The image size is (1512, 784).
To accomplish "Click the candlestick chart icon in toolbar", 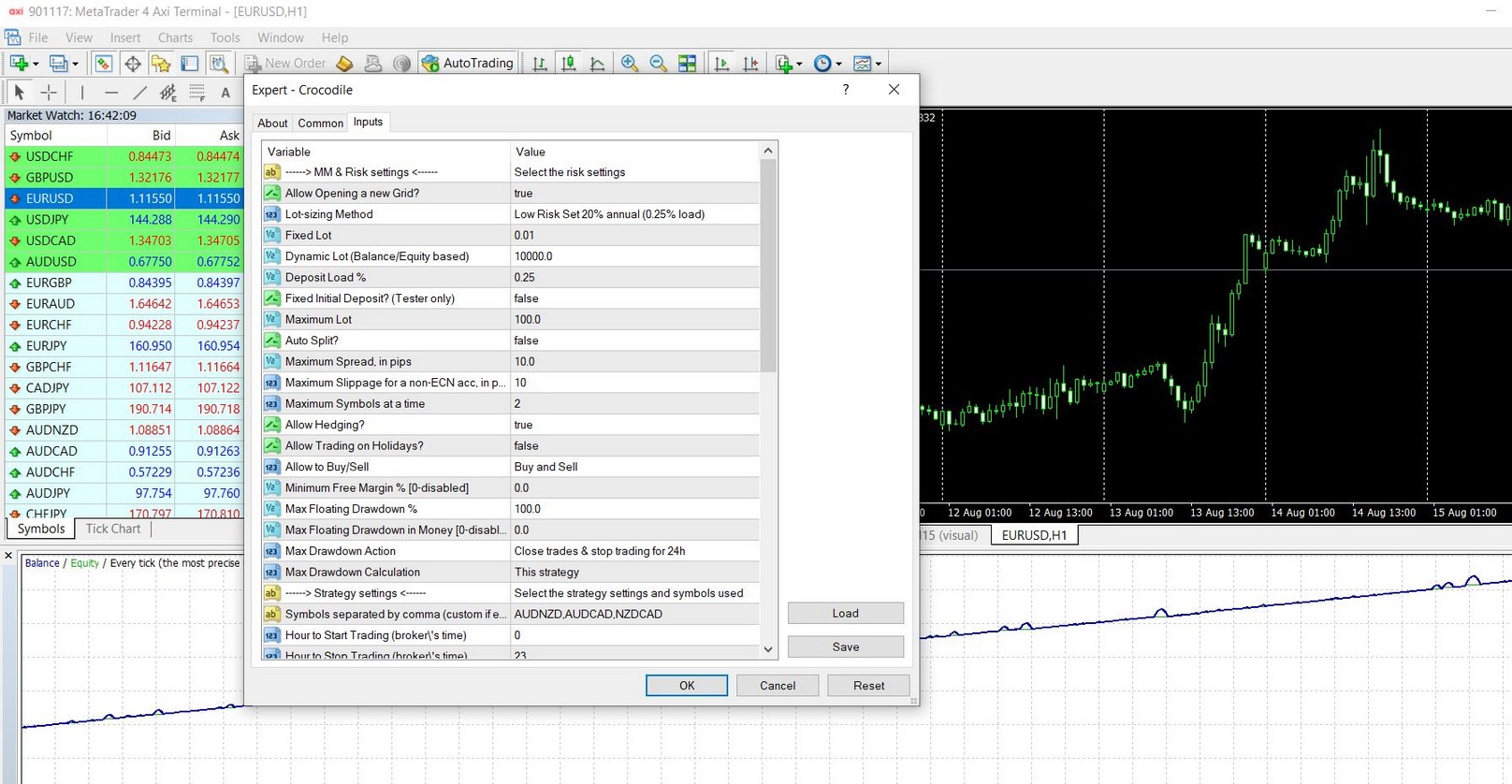I will tap(568, 64).
